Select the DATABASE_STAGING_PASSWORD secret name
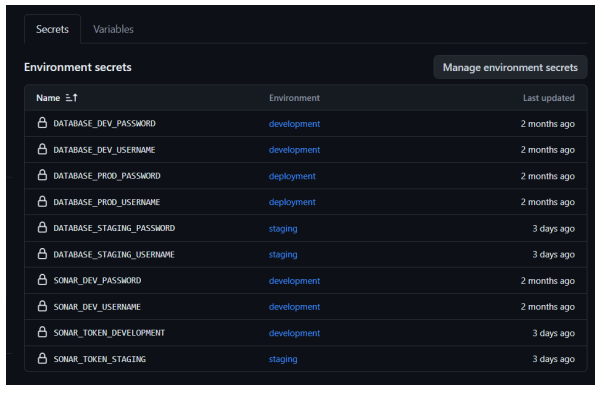This screenshot has height=396, width=605. 114,228
